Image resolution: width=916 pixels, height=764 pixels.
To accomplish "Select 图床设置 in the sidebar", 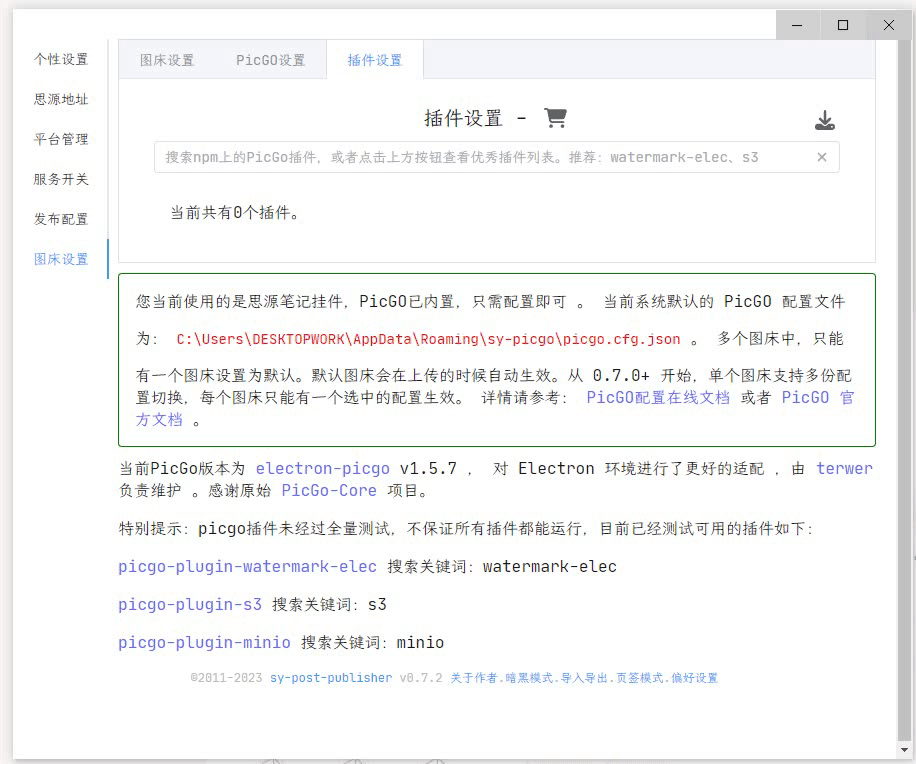I will [61, 259].
